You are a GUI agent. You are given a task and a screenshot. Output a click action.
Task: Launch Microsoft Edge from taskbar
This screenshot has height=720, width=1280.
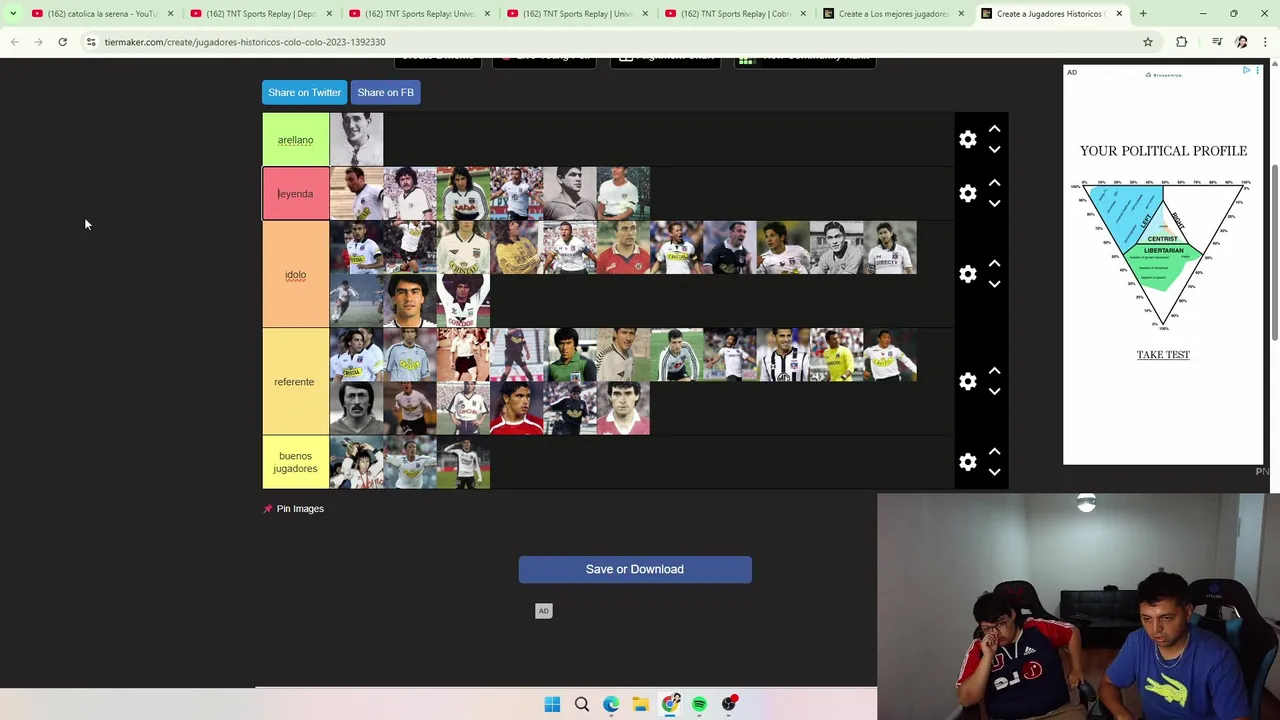tap(611, 705)
